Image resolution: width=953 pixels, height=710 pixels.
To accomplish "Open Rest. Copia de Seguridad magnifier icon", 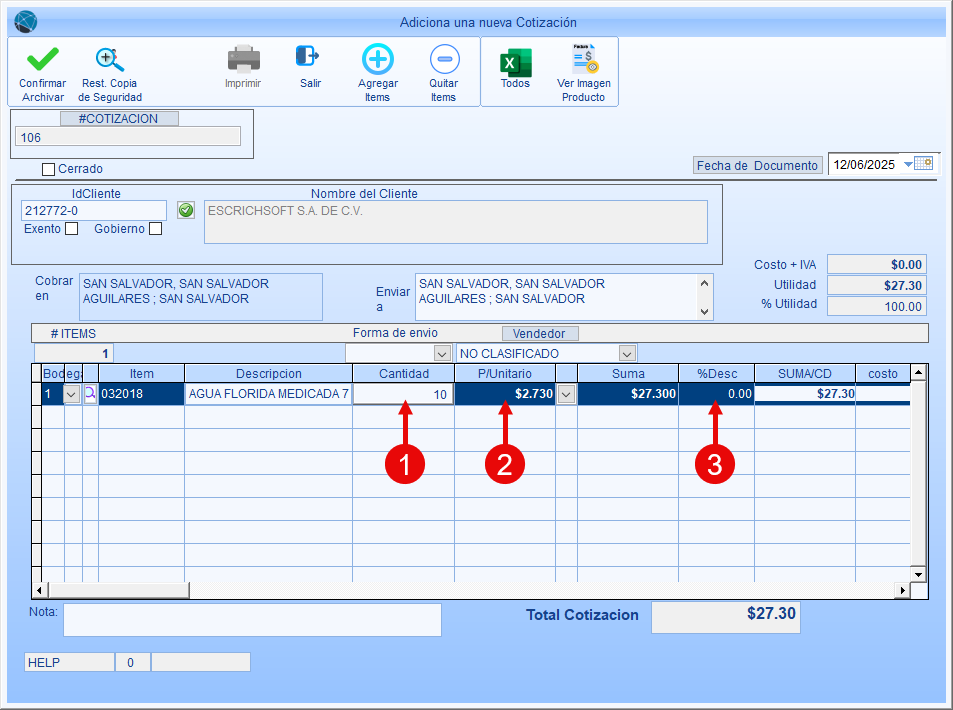I will point(110,60).
